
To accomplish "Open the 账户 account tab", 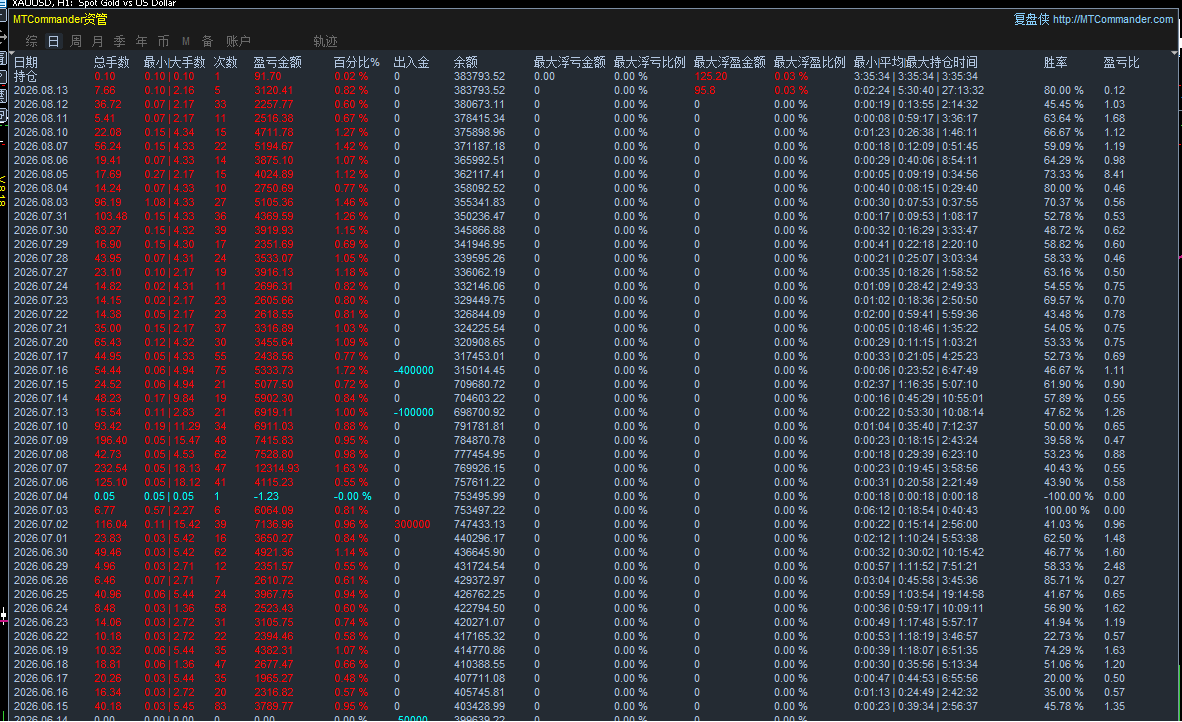I will click(238, 41).
